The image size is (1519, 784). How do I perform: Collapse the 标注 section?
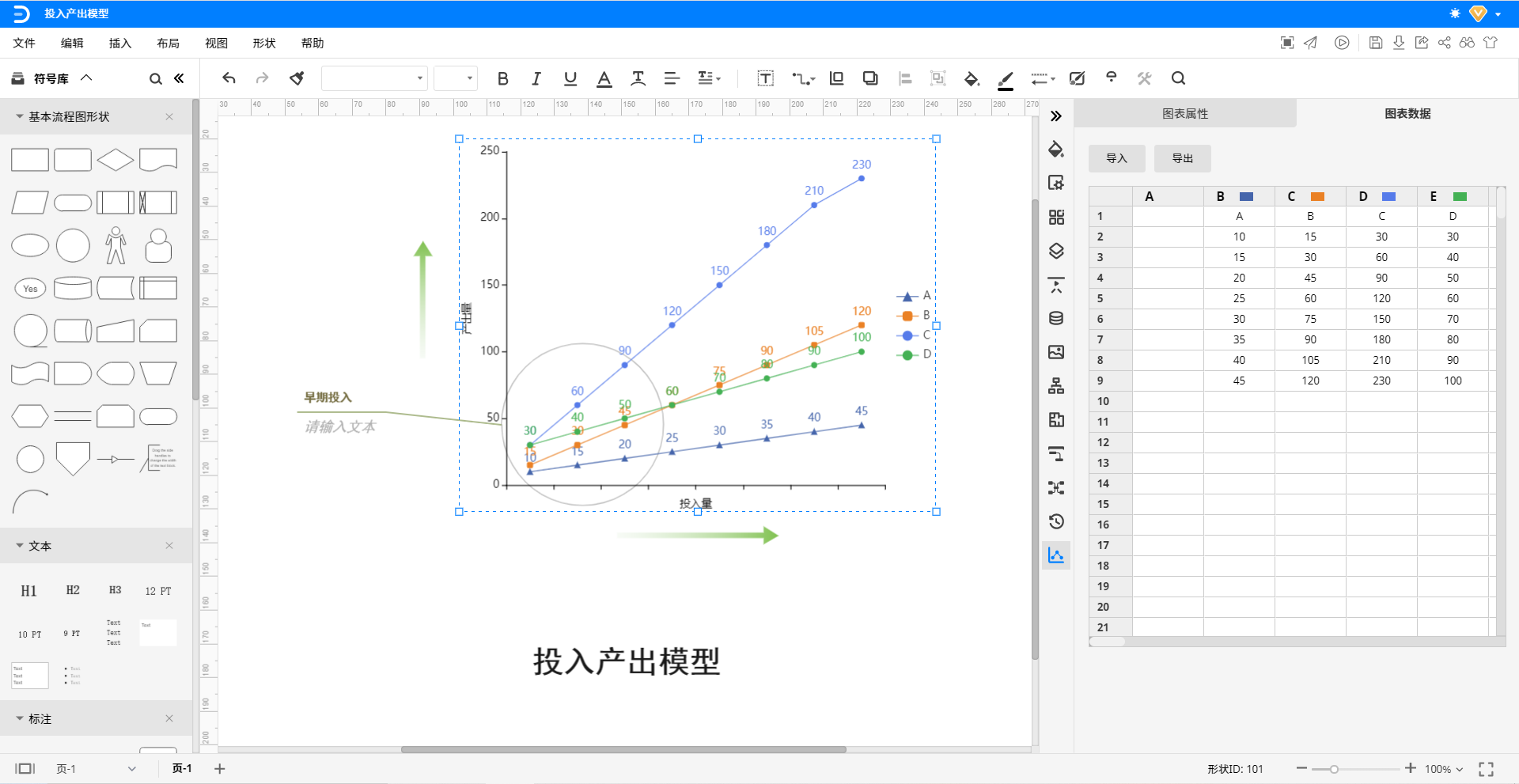coord(19,718)
